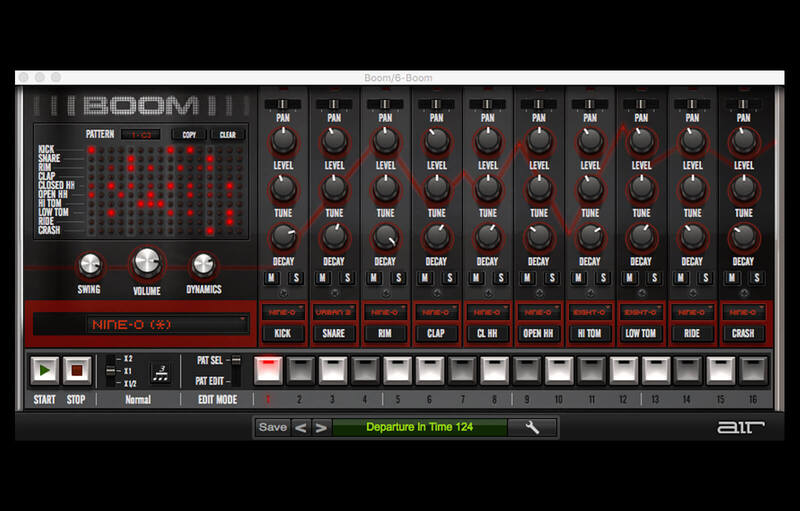The image size is (800, 511).
Task: Trigger the KICK instrument pad
Action: point(283,334)
